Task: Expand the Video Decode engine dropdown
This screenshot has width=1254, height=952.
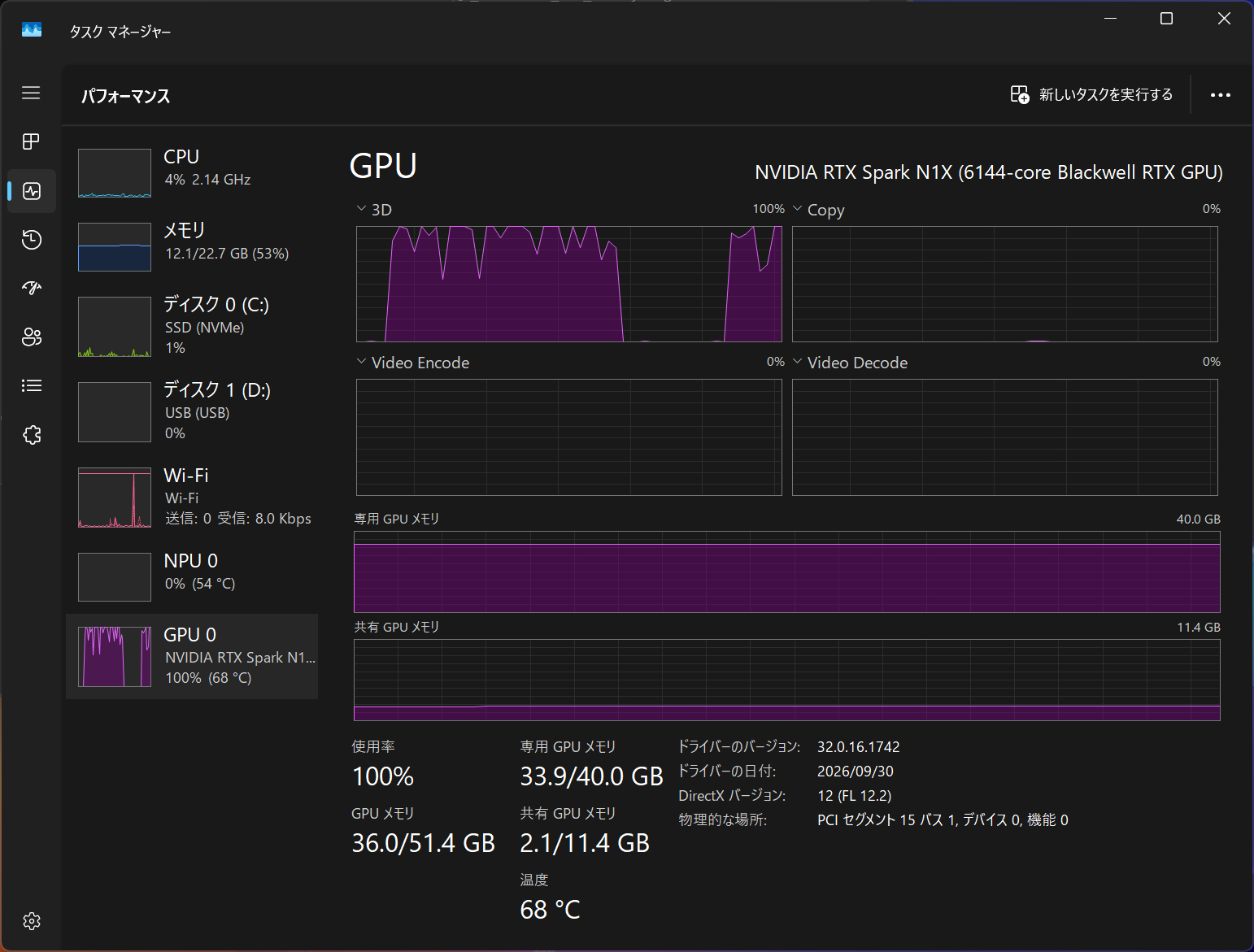Action: [x=798, y=362]
